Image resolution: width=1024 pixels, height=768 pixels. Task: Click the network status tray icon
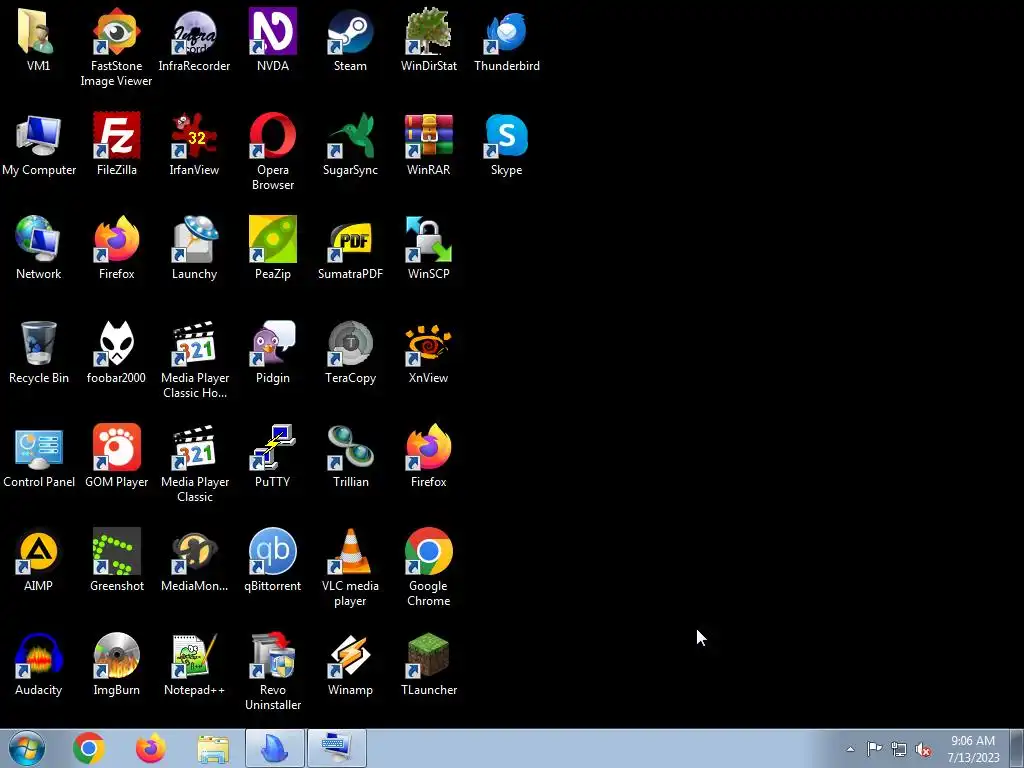click(x=899, y=749)
